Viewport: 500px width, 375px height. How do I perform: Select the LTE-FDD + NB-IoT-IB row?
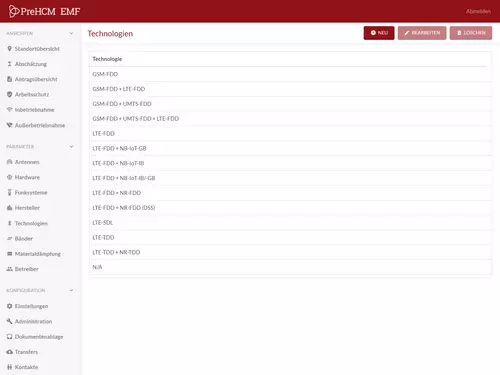click(x=290, y=163)
